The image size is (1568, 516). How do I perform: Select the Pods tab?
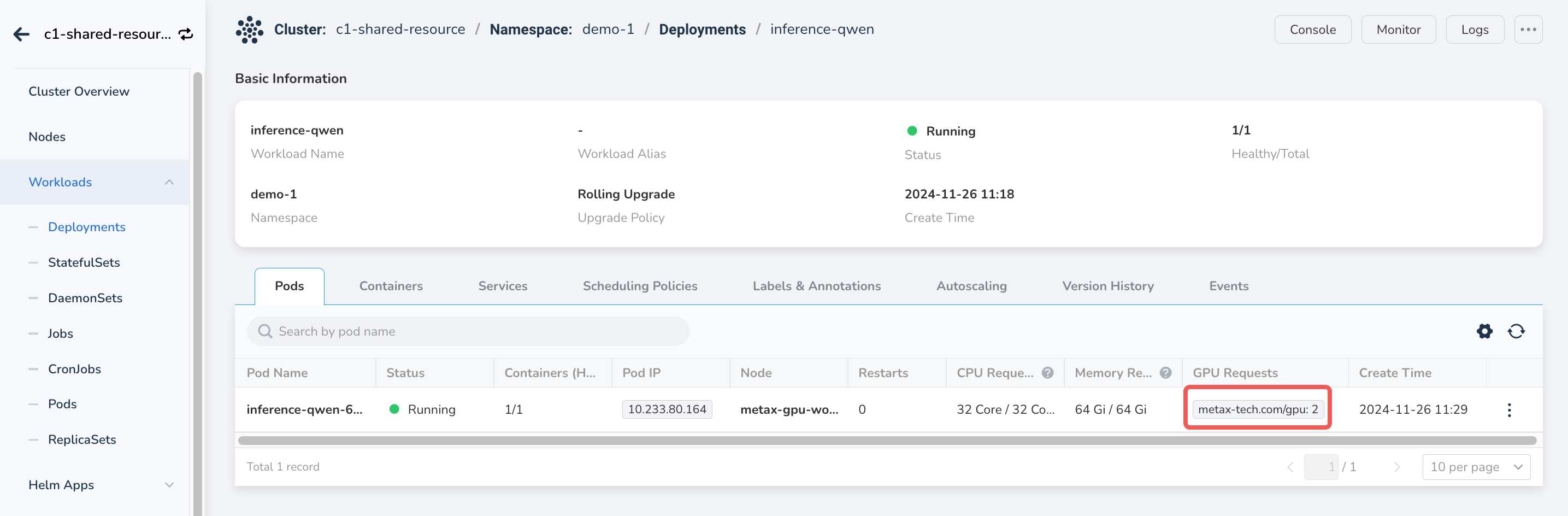pos(289,286)
